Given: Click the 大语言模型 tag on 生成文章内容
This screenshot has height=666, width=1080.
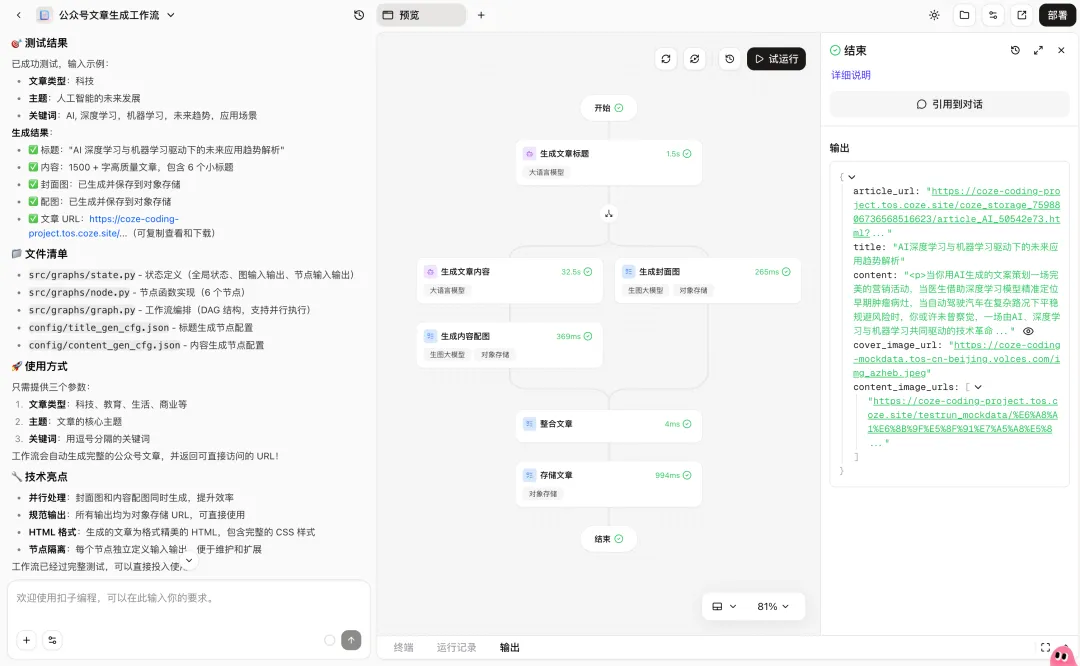Looking at the screenshot, I should 447,291.
